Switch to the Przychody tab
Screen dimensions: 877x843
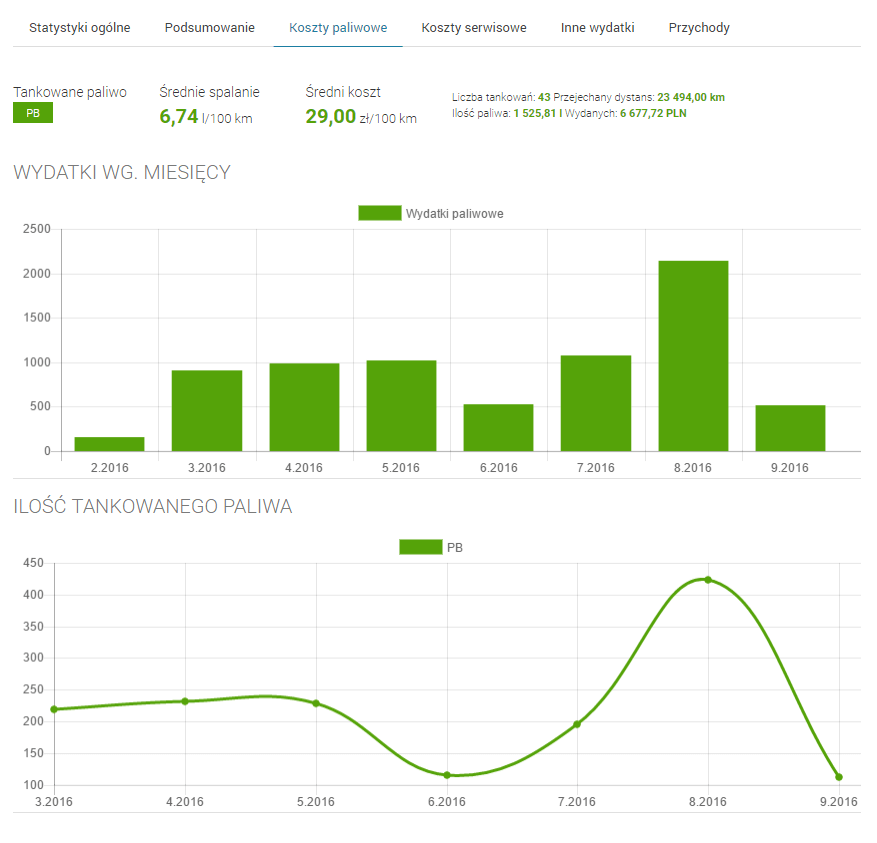699,28
